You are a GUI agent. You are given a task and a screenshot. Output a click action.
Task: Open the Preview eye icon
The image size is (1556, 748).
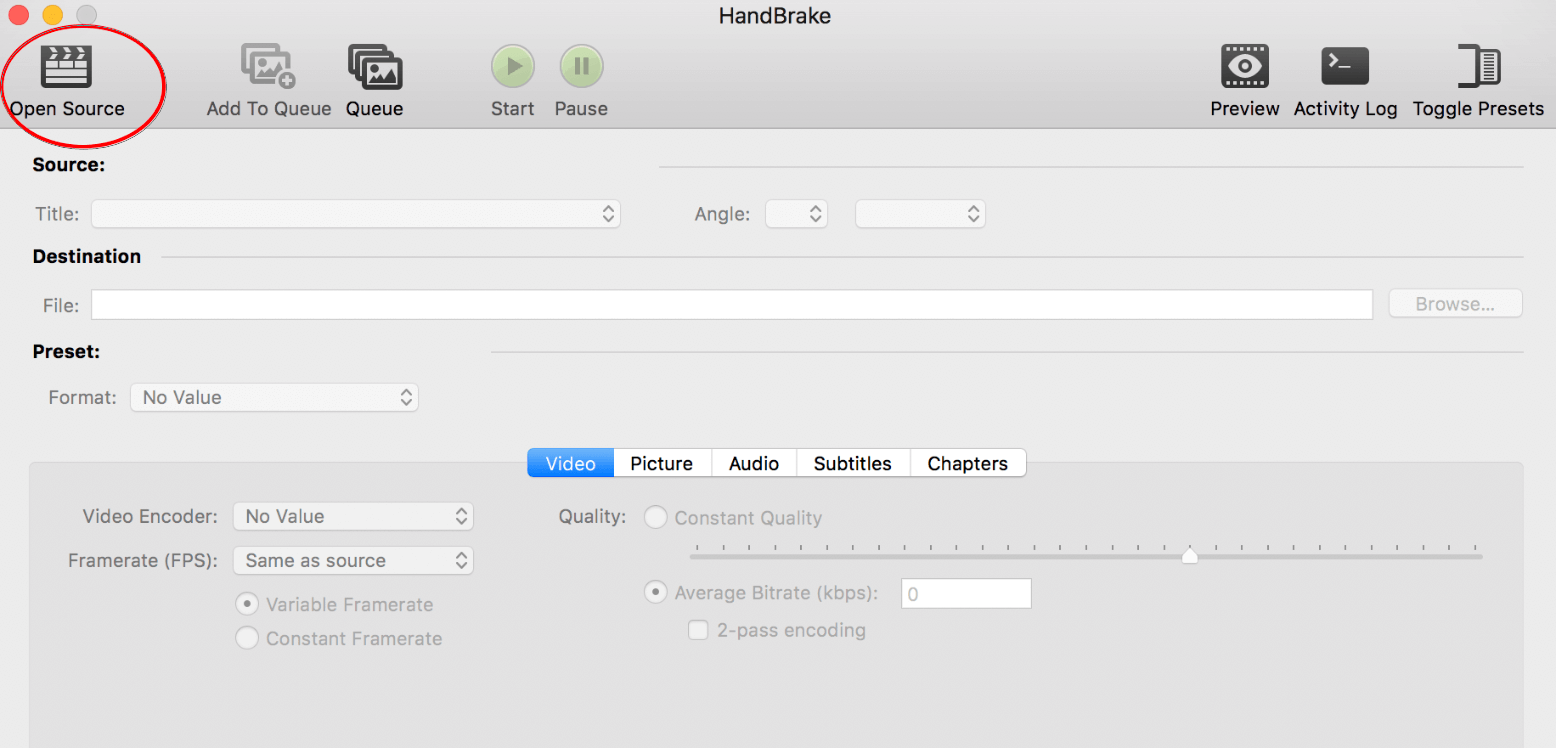1245,66
